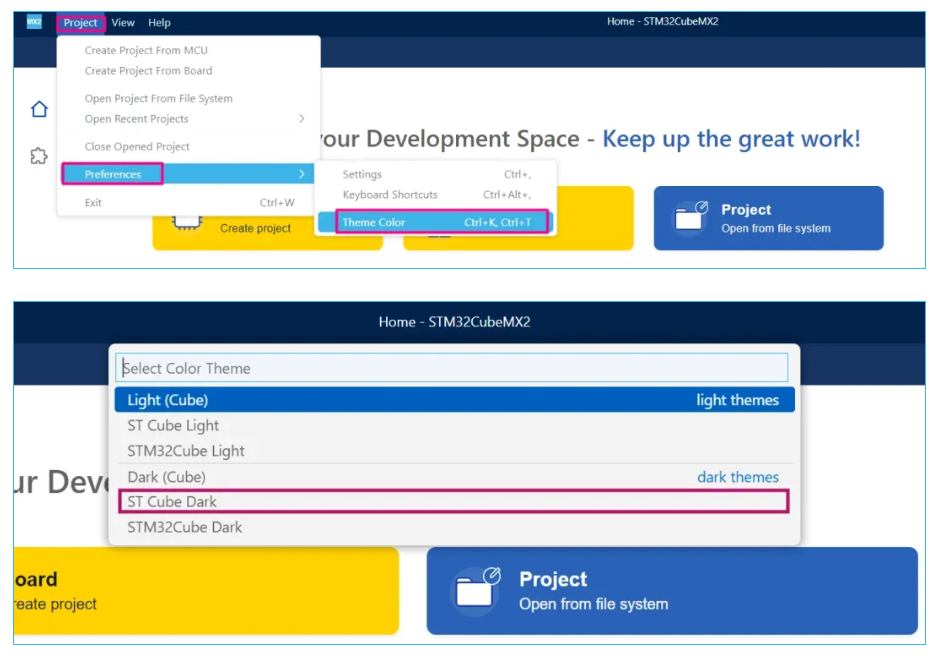Select the STM32Cube Dark theme

click(x=454, y=527)
